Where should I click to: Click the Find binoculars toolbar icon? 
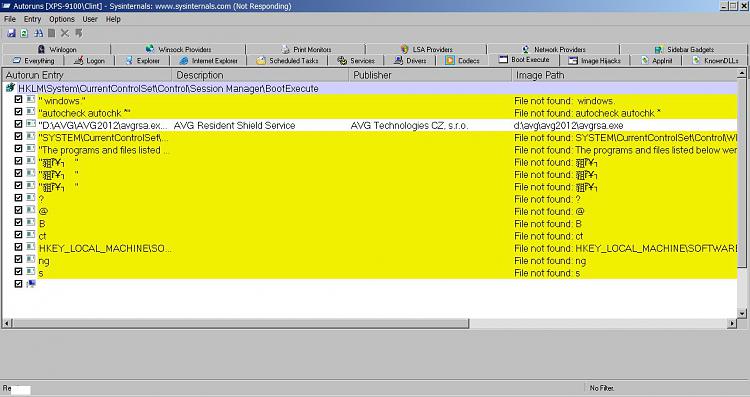pyautogui.click(x=38, y=33)
